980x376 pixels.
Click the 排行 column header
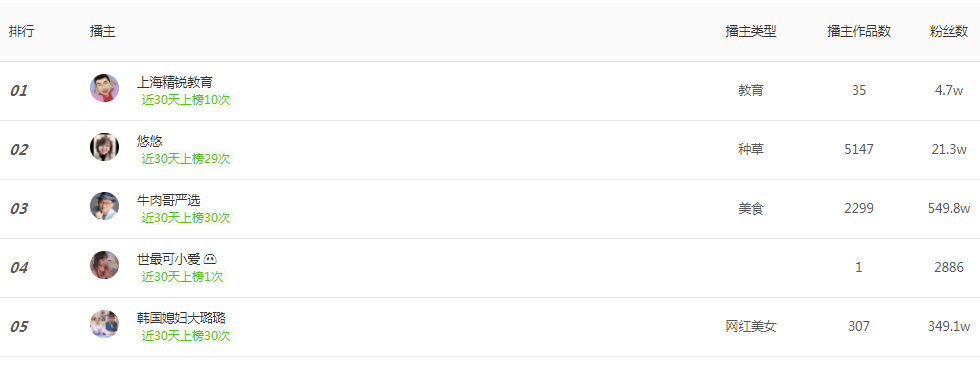[22, 32]
